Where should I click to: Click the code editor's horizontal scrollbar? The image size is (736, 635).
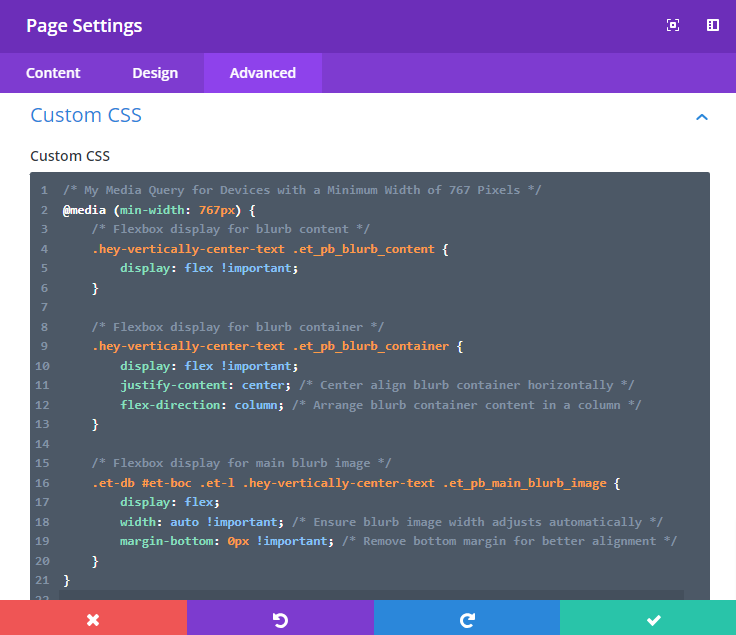pos(370,595)
